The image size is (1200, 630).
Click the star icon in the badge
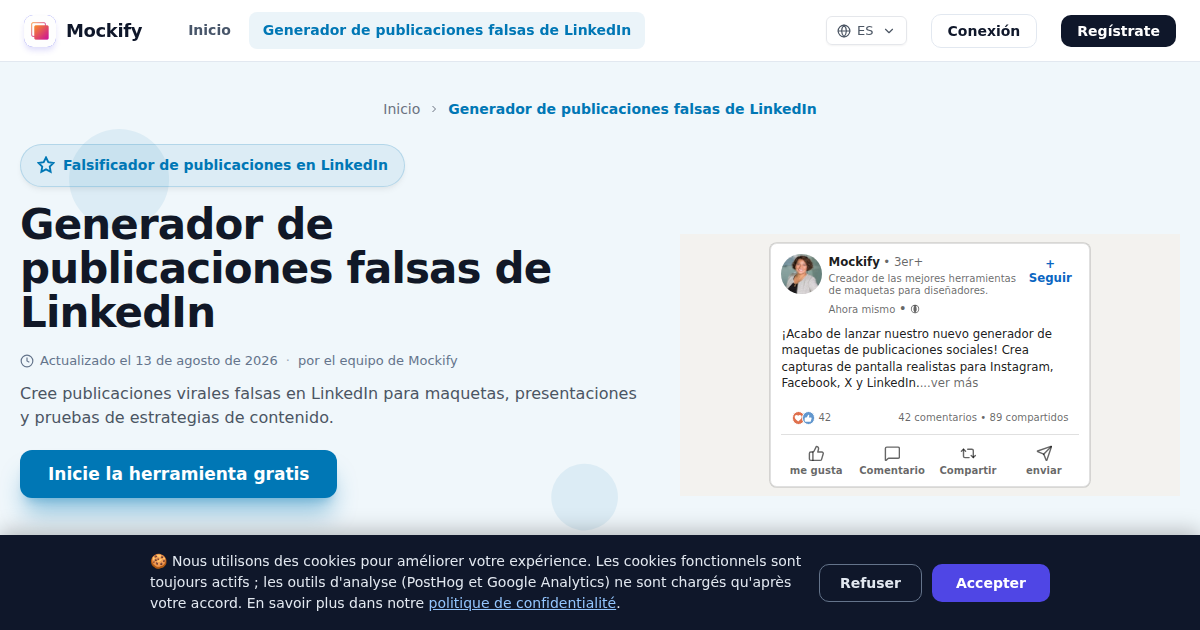coord(46,165)
